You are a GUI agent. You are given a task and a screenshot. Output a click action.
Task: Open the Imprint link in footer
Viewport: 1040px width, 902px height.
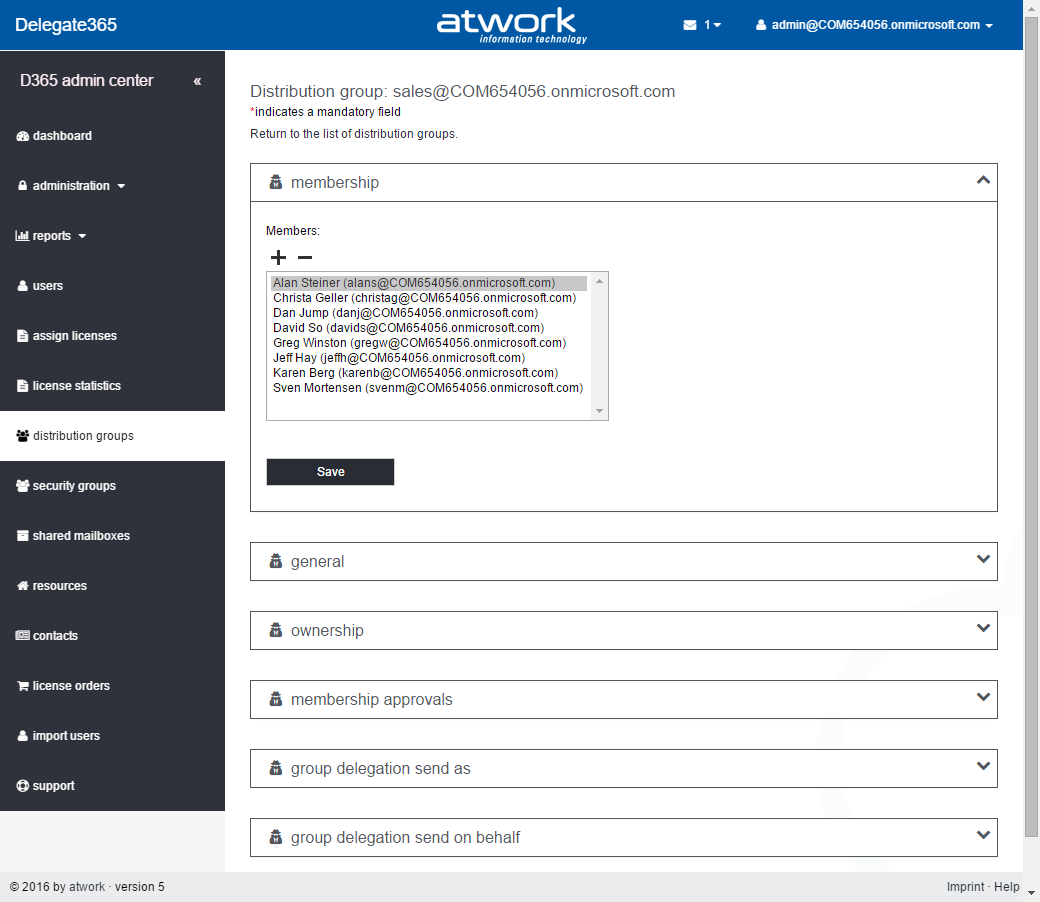965,887
